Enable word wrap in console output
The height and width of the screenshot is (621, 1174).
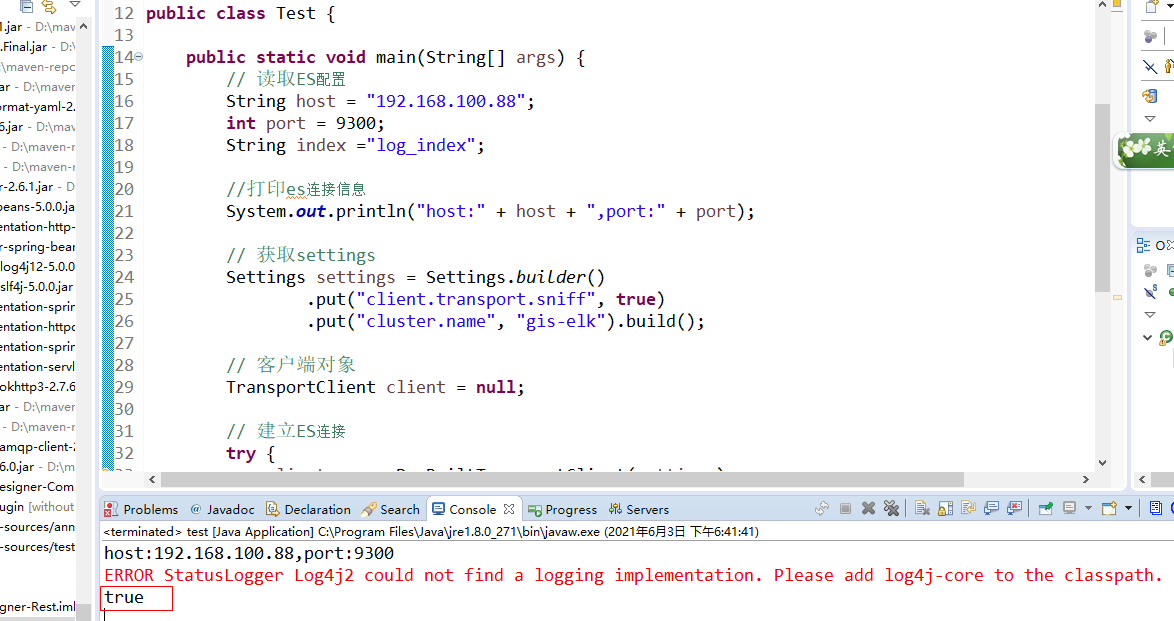pyautogui.click(x=967, y=508)
